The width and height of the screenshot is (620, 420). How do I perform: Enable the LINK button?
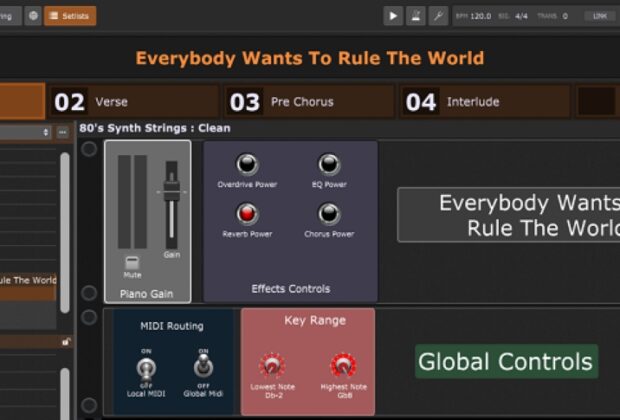600,16
